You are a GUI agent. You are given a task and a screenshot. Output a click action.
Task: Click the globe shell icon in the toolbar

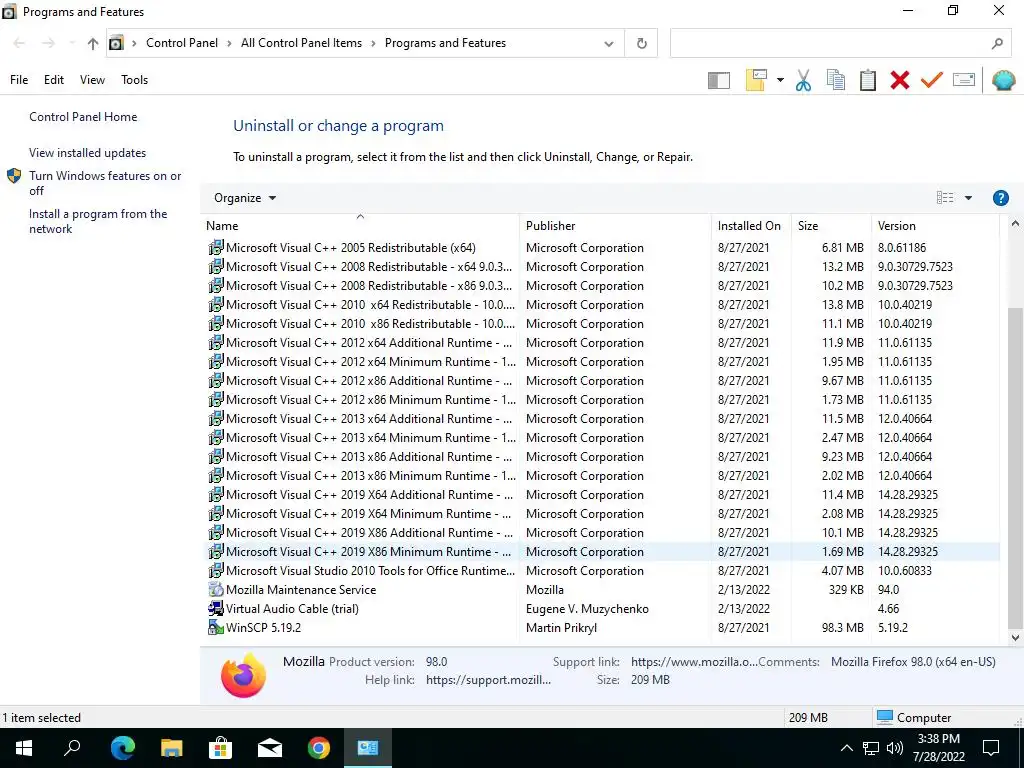tap(1003, 80)
